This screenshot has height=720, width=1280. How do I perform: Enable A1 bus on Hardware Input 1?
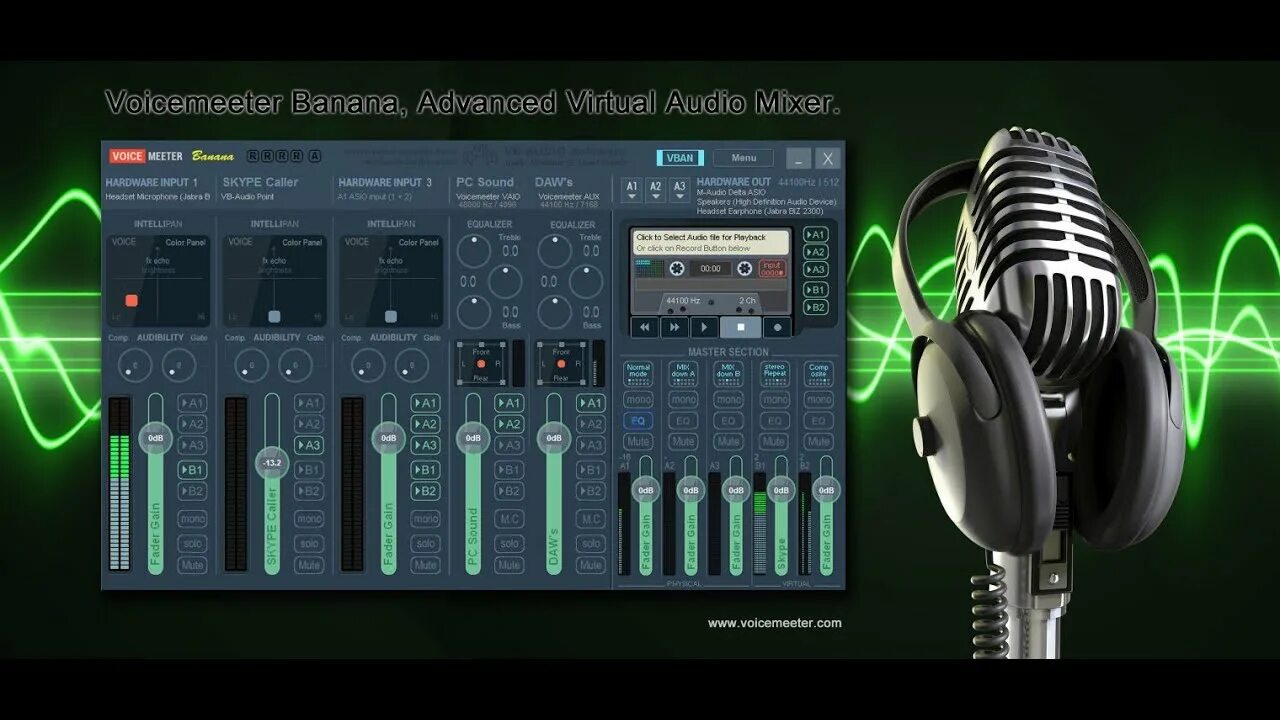tap(192, 403)
